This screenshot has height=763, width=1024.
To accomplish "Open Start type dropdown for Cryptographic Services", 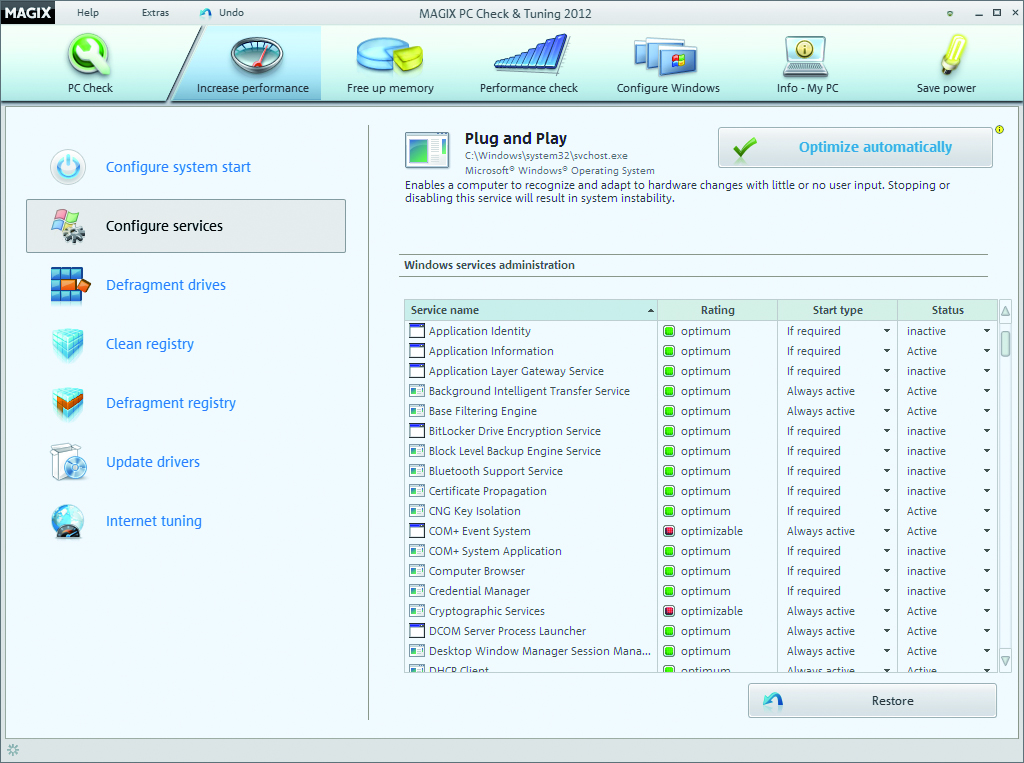I will point(887,611).
